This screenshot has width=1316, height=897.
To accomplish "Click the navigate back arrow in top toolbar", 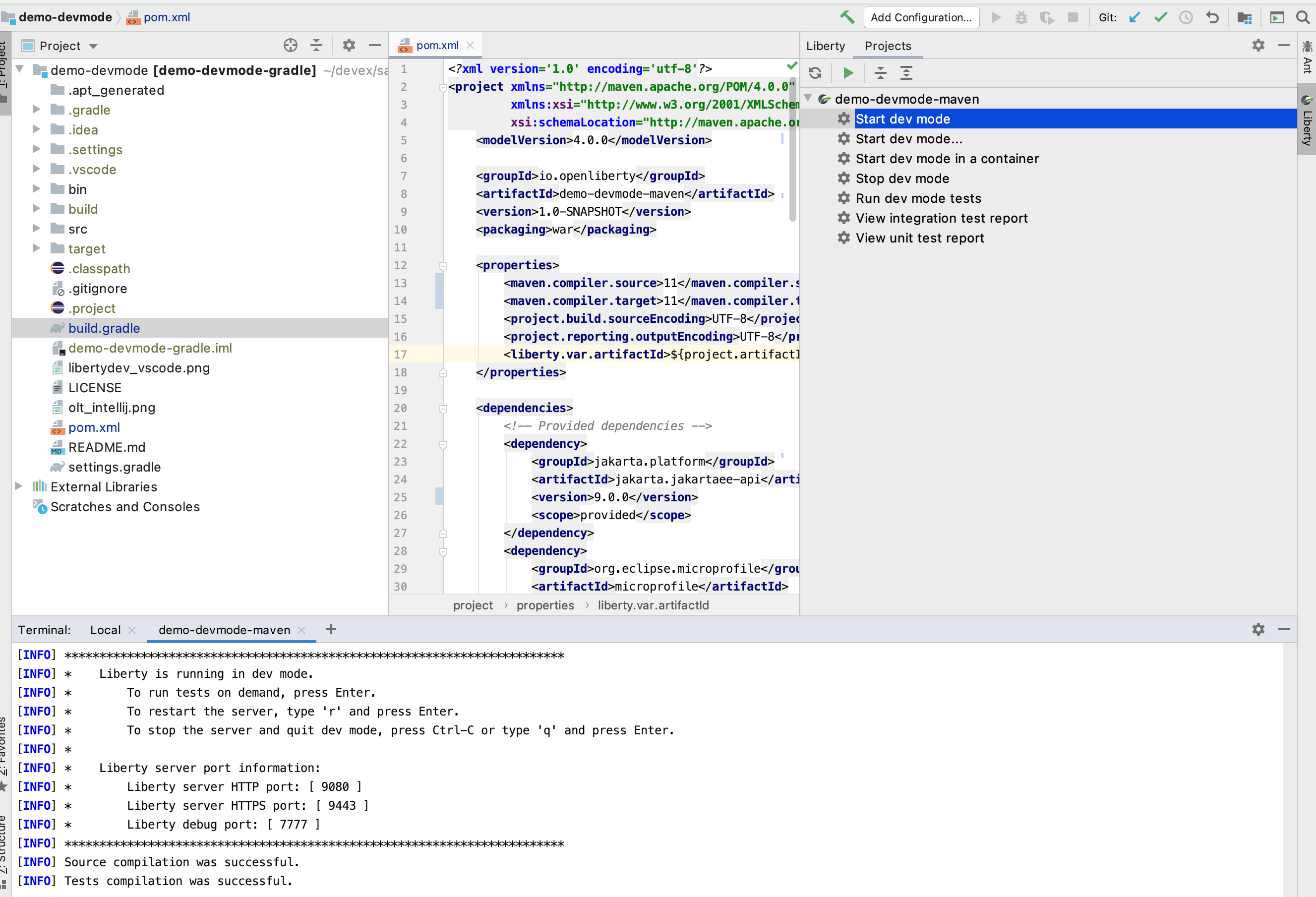I will pos(1213,17).
